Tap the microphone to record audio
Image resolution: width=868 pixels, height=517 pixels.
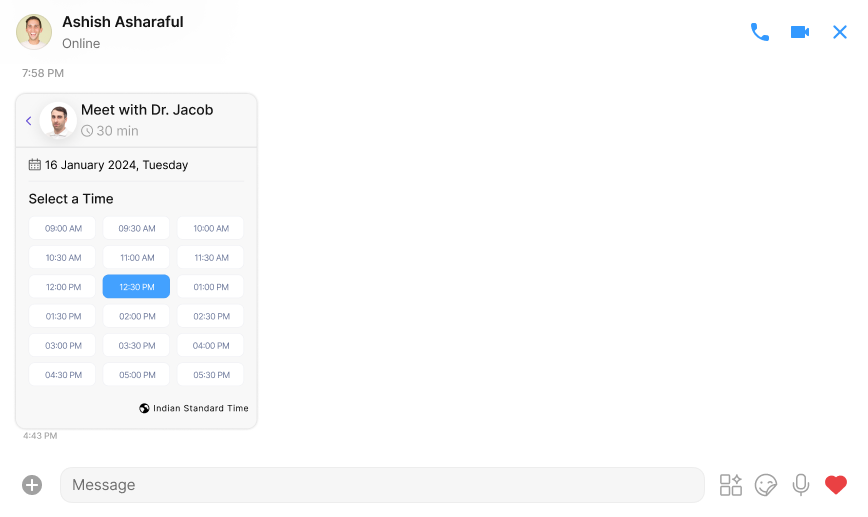[800, 485]
